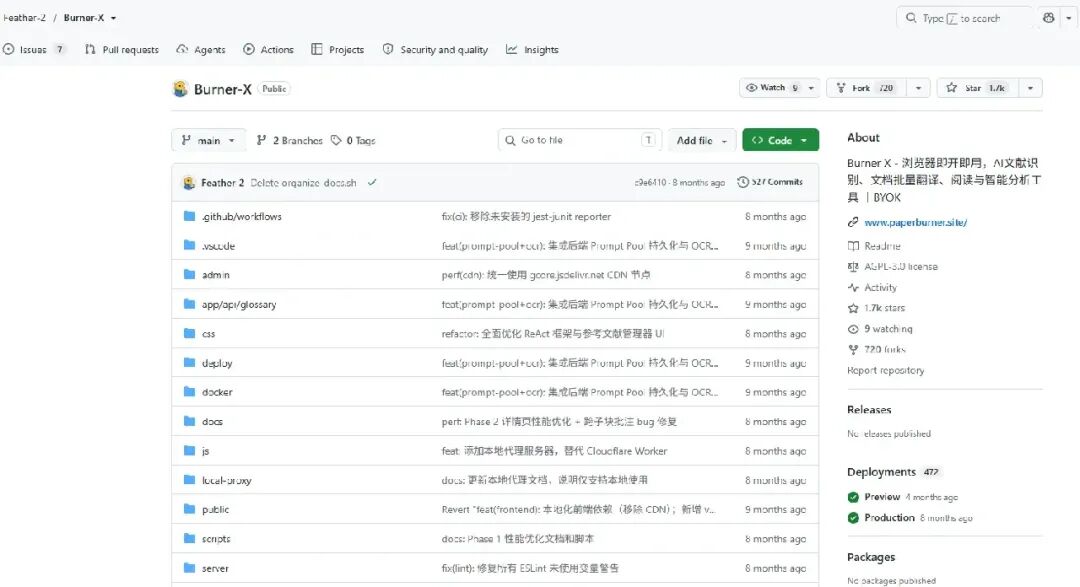Click the Watch button
1080x587 pixels.
pos(771,87)
